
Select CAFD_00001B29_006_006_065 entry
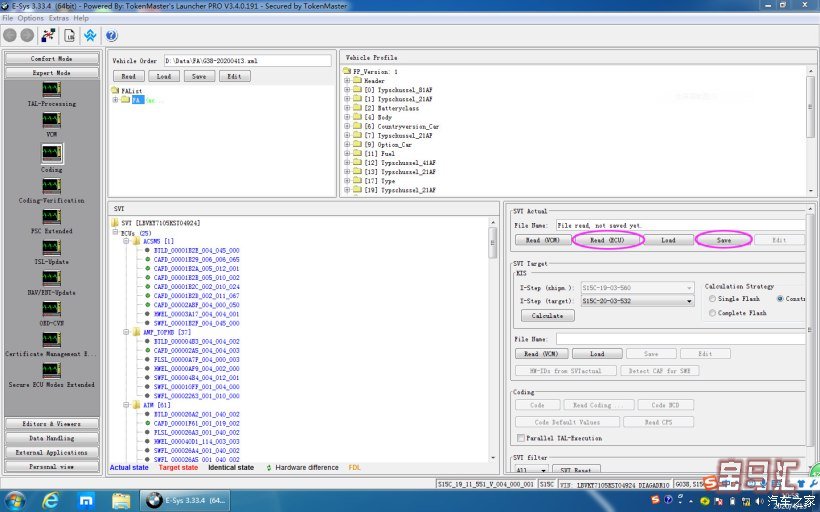pyautogui.click(x=197, y=259)
